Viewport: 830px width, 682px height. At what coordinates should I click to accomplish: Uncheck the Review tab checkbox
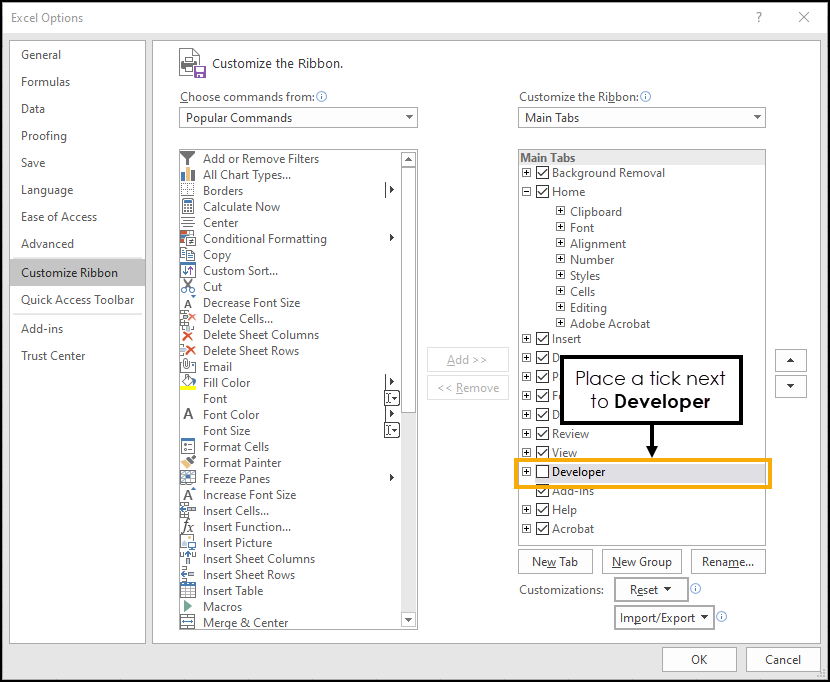click(543, 434)
